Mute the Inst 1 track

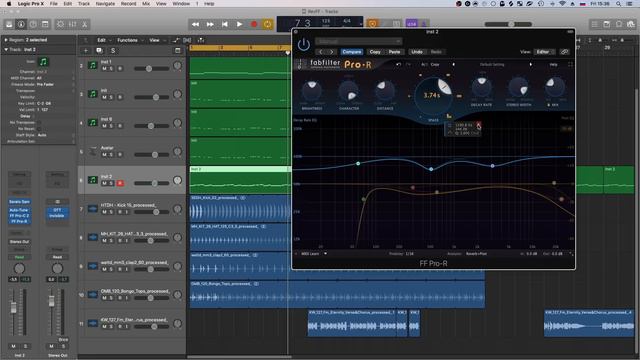coord(104,69)
